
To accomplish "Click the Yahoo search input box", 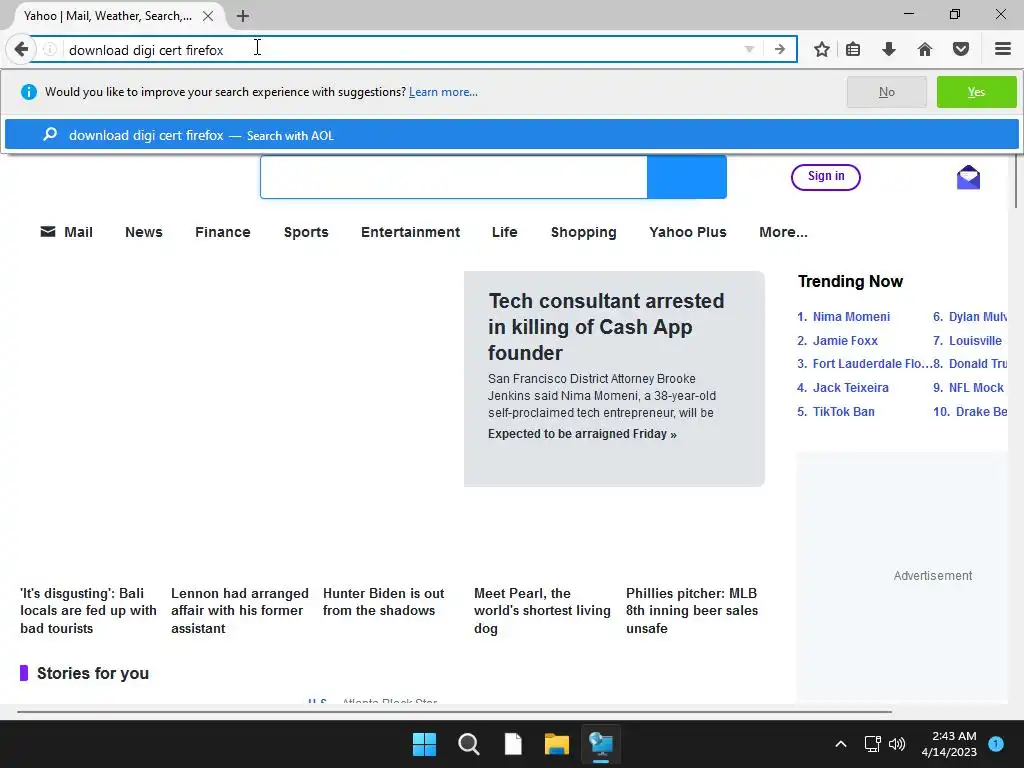I will [x=453, y=177].
